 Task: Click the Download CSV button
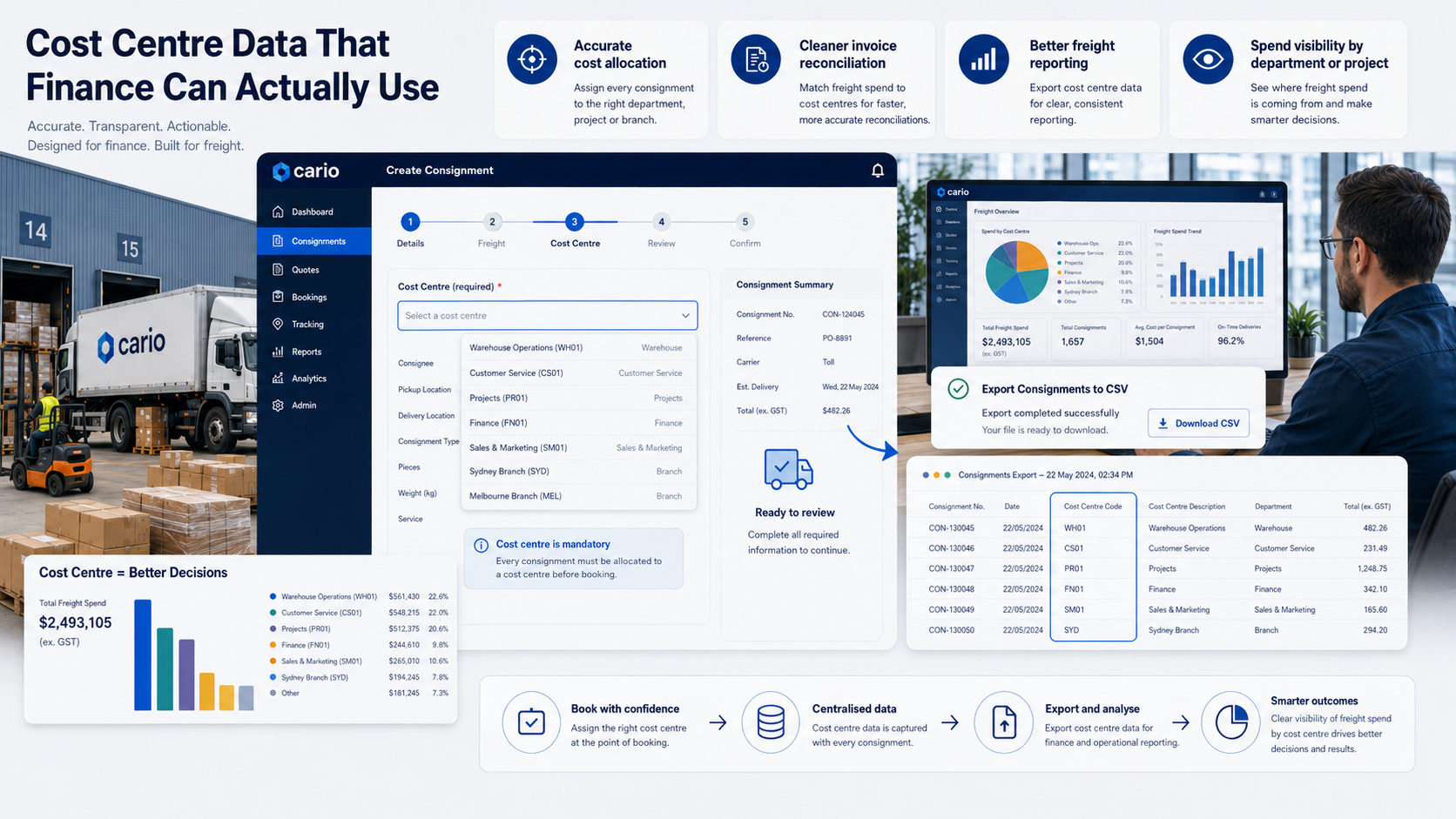(x=1198, y=423)
